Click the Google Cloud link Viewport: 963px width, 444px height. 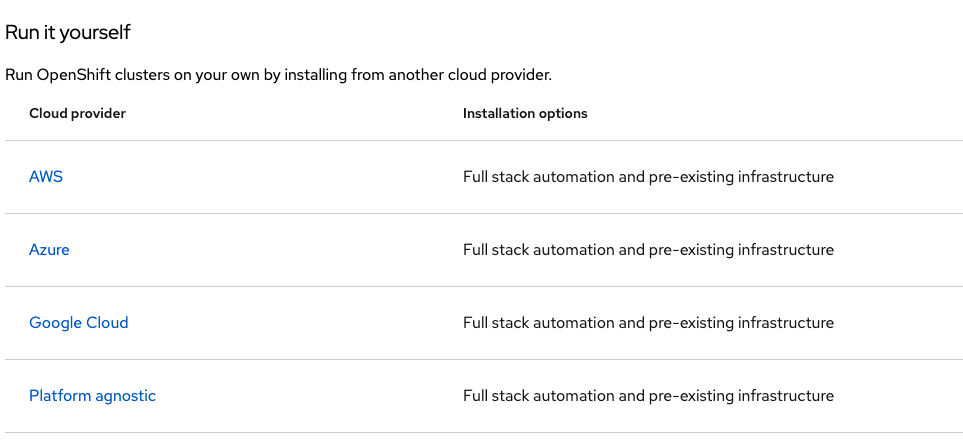click(79, 323)
